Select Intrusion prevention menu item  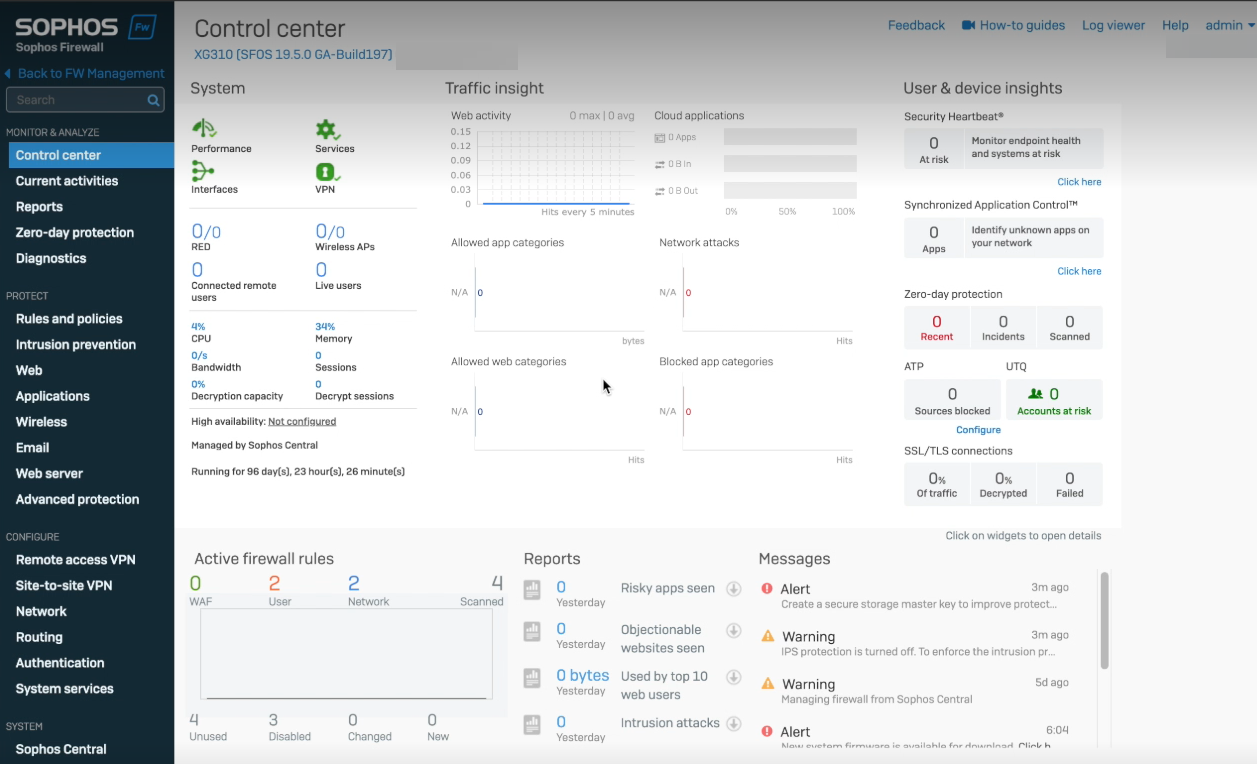pos(76,345)
